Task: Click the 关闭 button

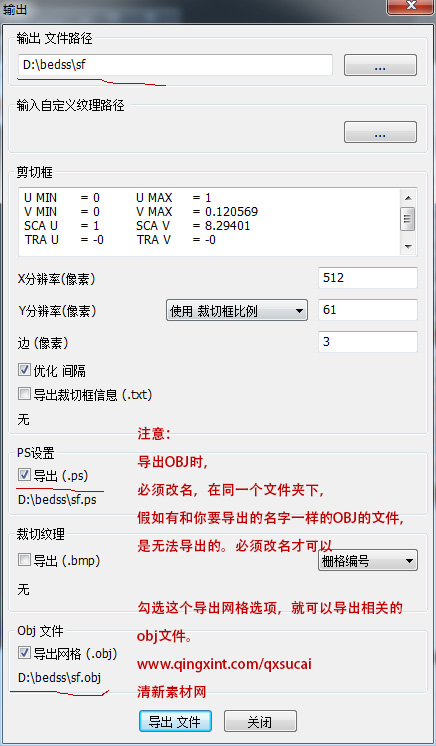Action: point(260,721)
